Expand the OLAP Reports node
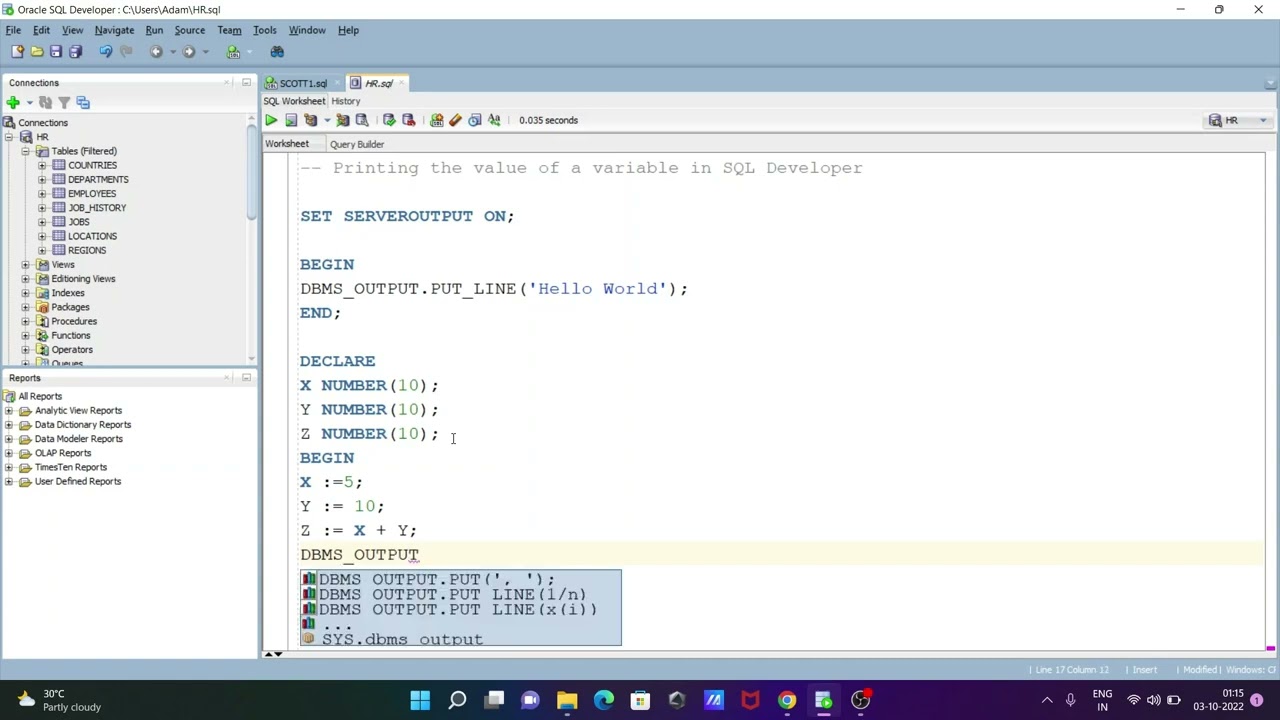Screen dimensions: 1280x720 9,453
